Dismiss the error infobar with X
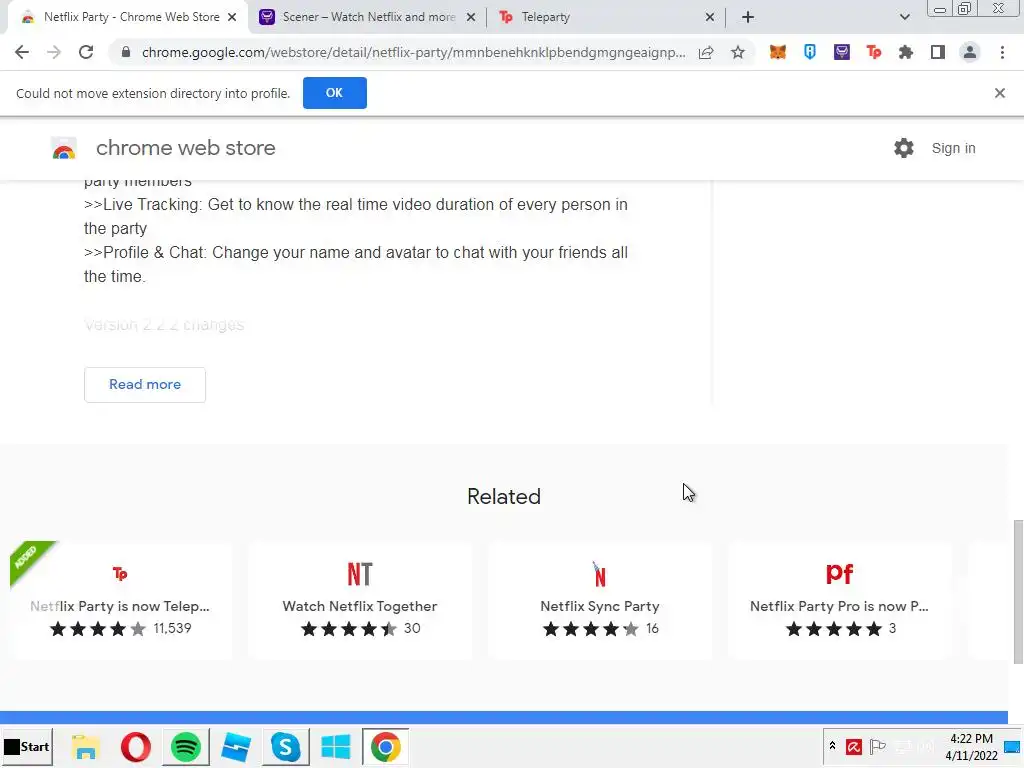1024x768 pixels. click(x=1000, y=93)
